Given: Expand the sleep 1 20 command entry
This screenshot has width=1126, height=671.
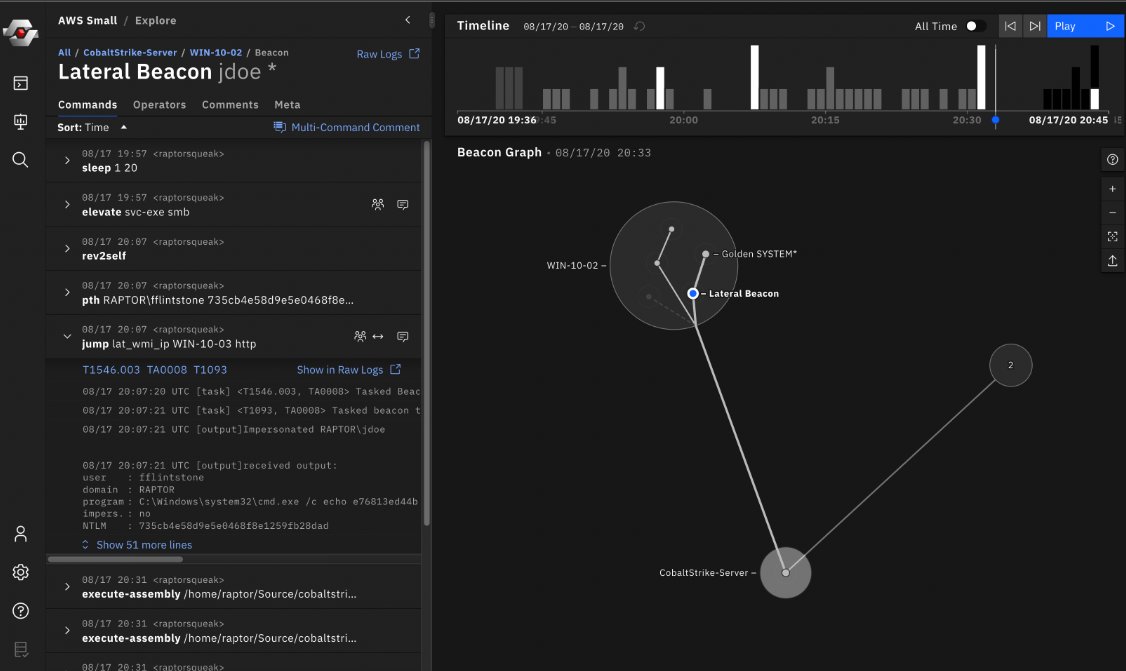Looking at the screenshot, I should pyautogui.click(x=66, y=161).
